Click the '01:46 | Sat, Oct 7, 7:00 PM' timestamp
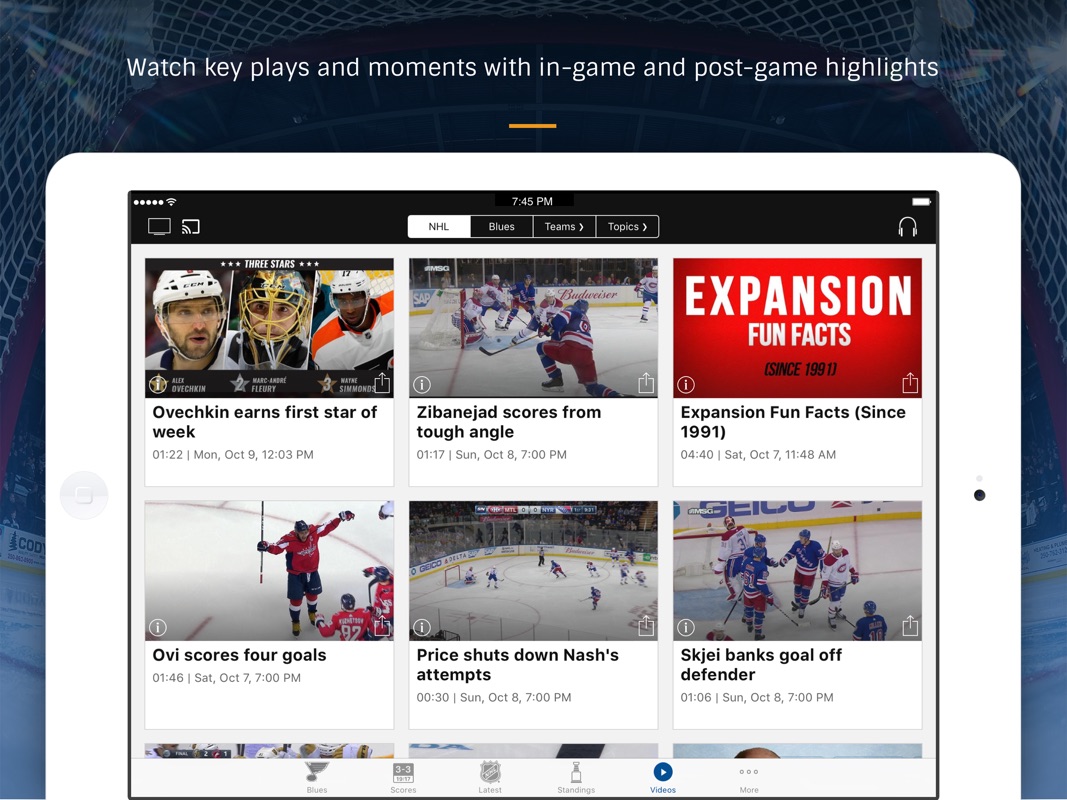The width and height of the screenshot is (1067, 800). (227, 678)
